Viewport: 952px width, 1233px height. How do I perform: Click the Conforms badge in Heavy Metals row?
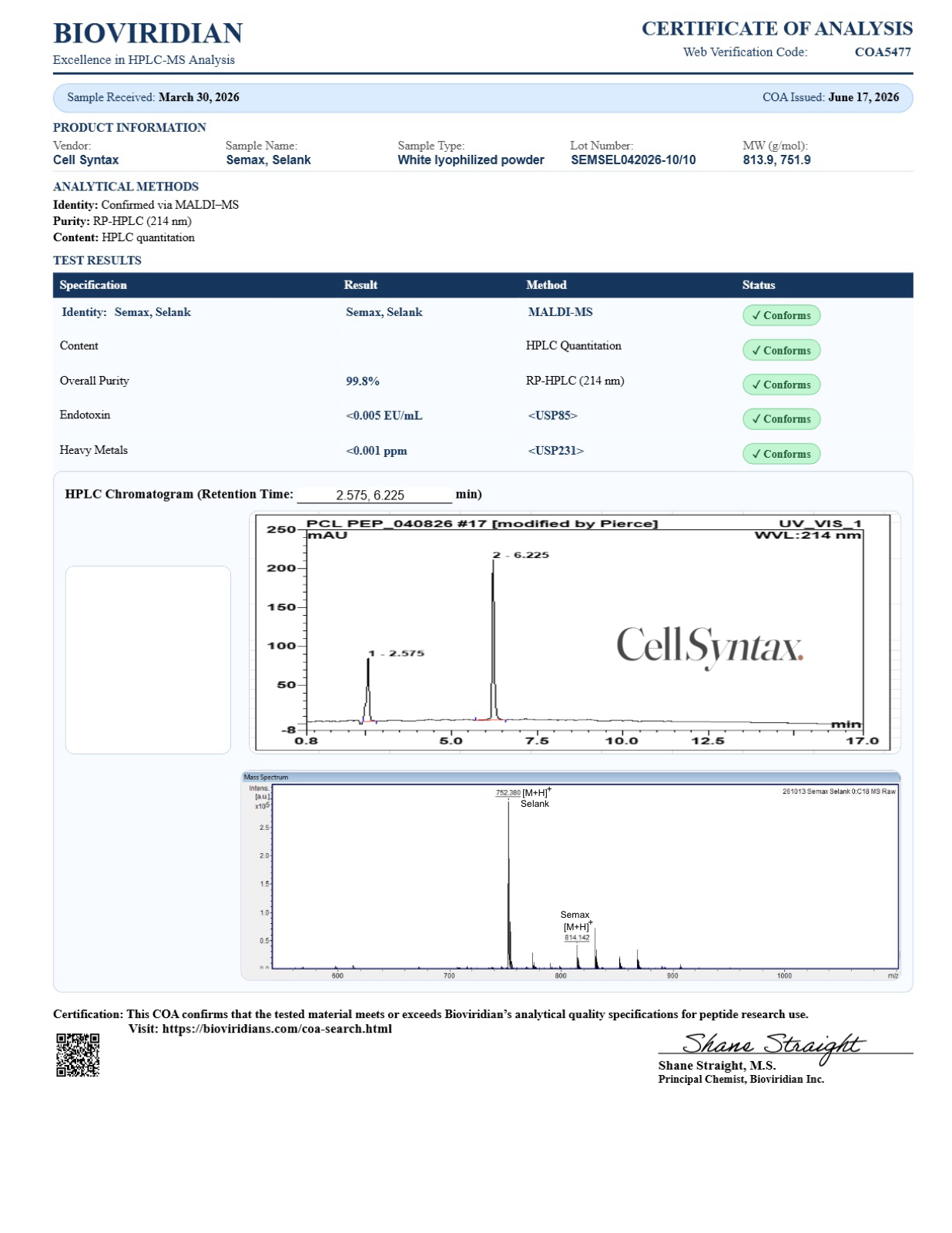(x=781, y=454)
